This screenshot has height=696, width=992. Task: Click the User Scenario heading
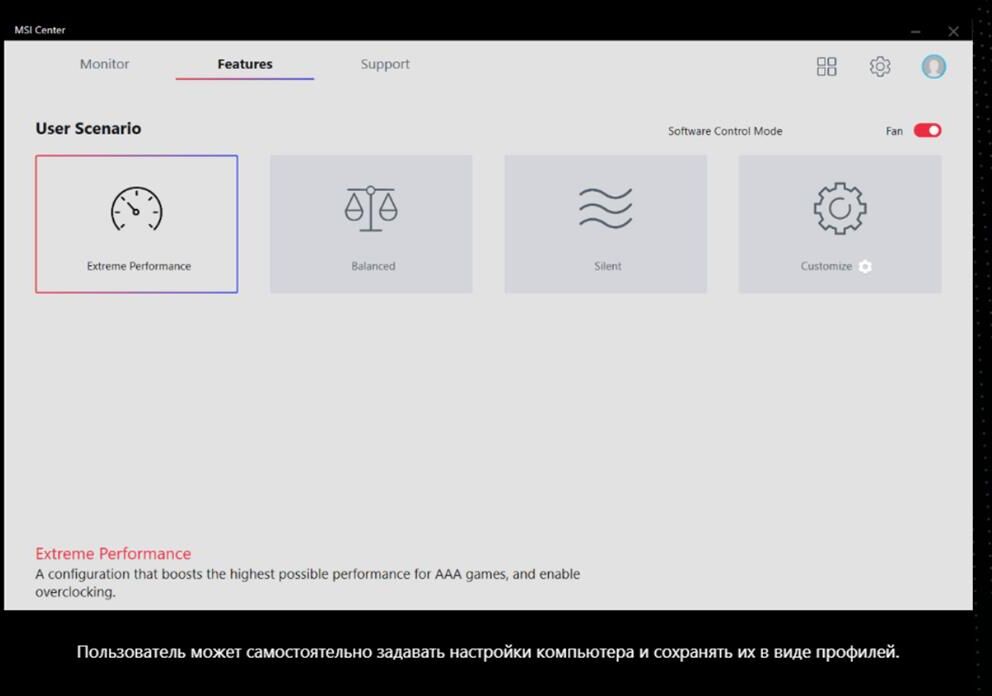point(88,128)
